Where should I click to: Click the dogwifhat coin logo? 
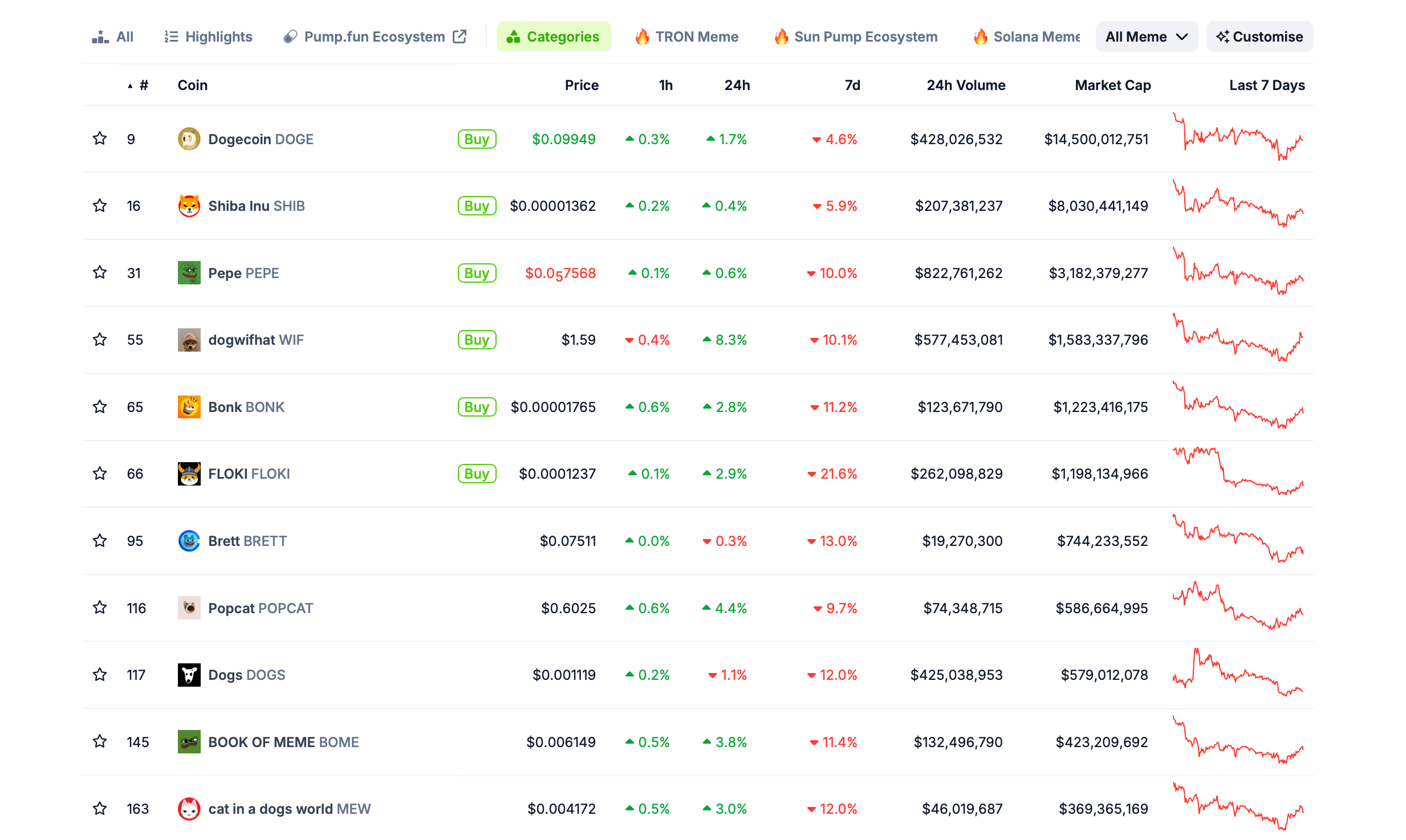click(x=189, y=340)
